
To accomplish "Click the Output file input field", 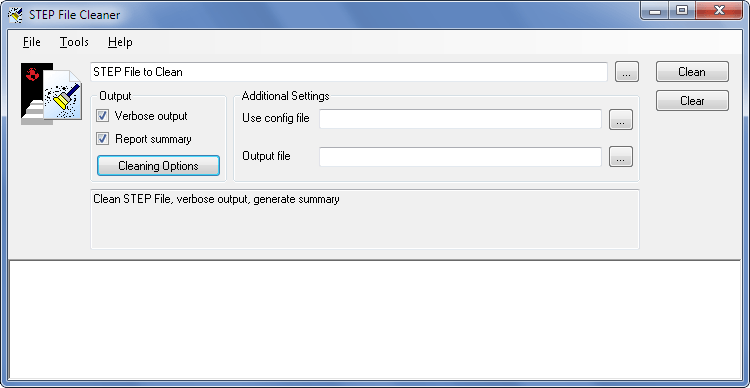I will tap(460, 156).
